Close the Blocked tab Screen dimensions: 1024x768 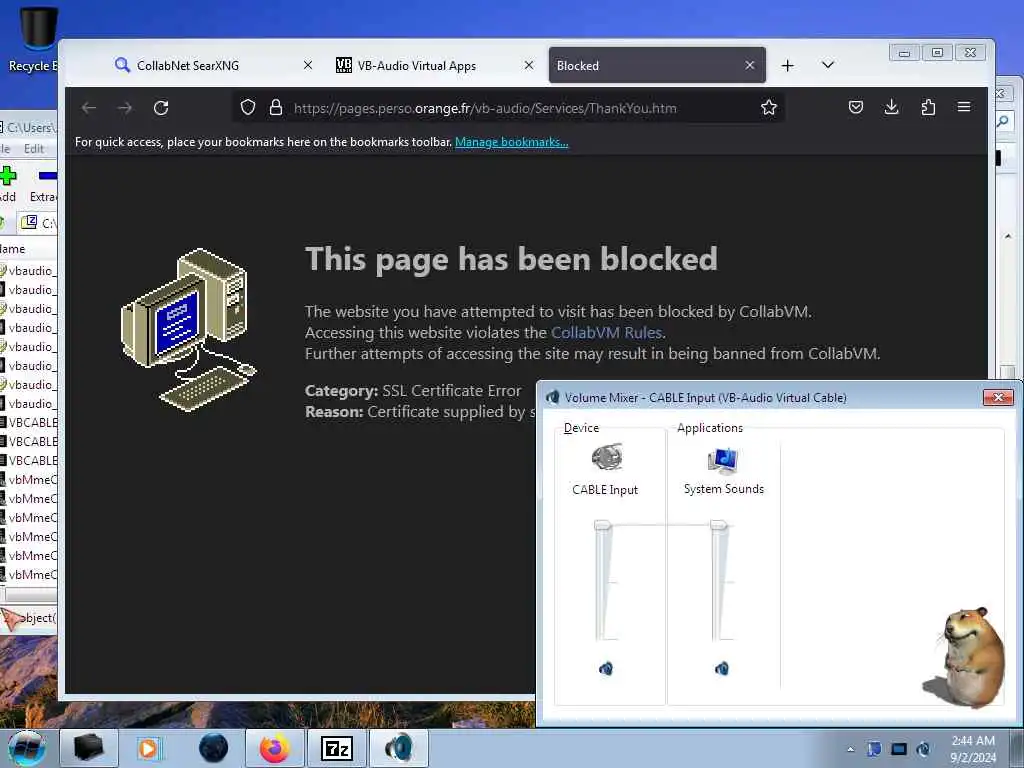click(x=750, y=65)
